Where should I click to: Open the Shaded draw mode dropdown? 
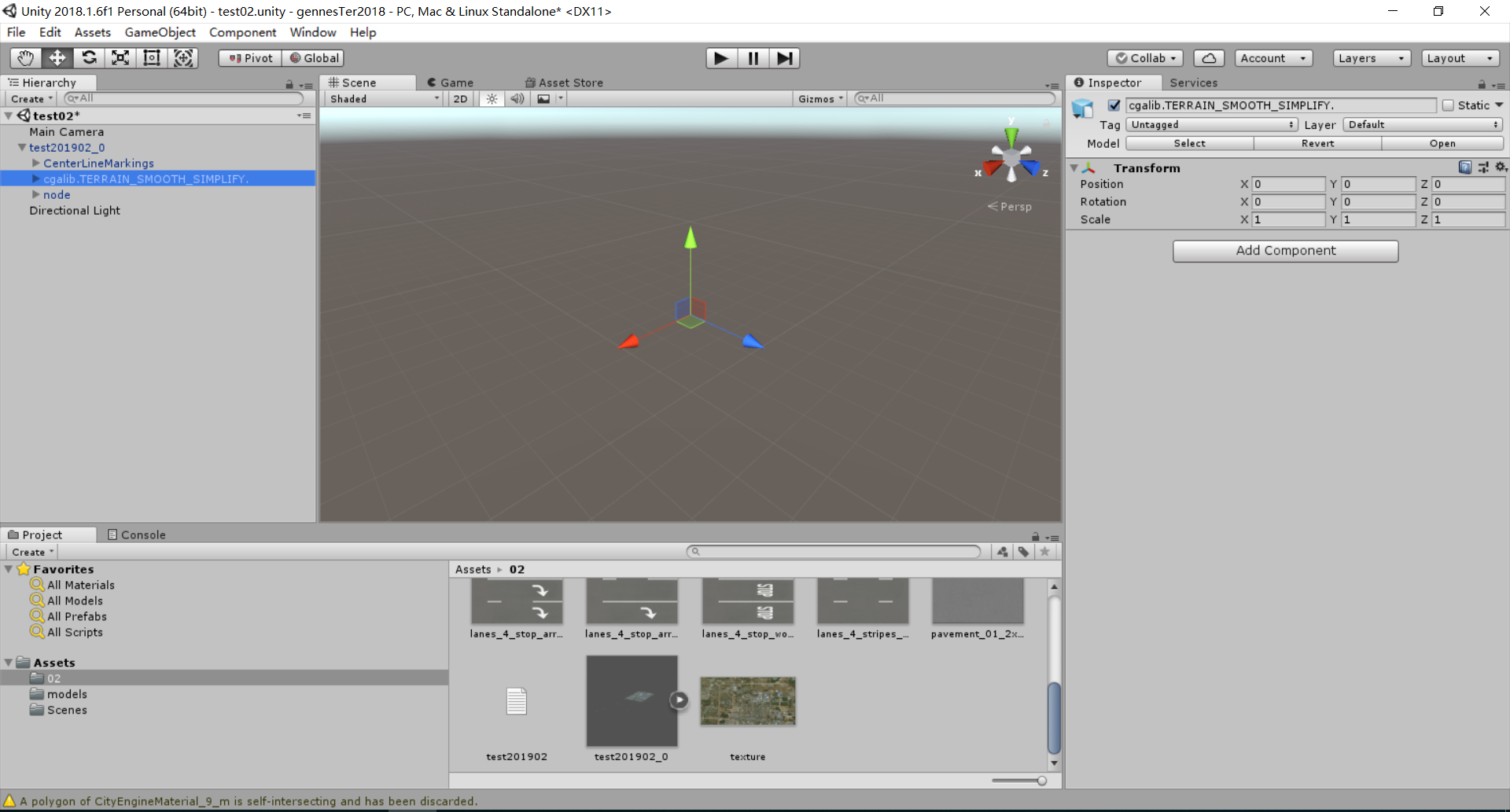385,99
